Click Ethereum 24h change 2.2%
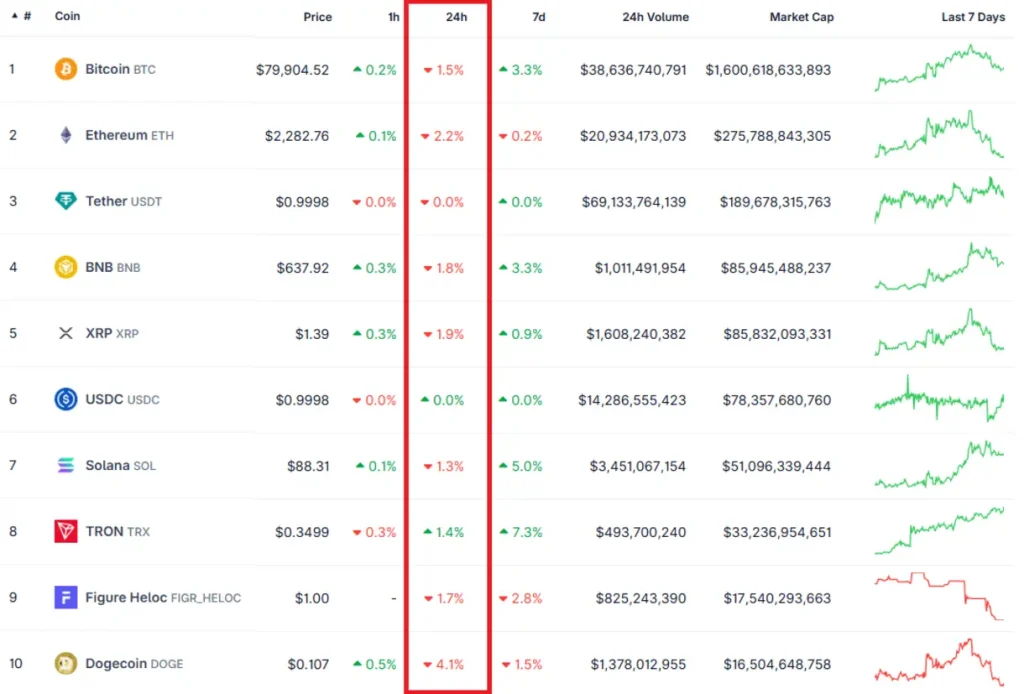Viewport: 1024px width, 694px height. 442,136
